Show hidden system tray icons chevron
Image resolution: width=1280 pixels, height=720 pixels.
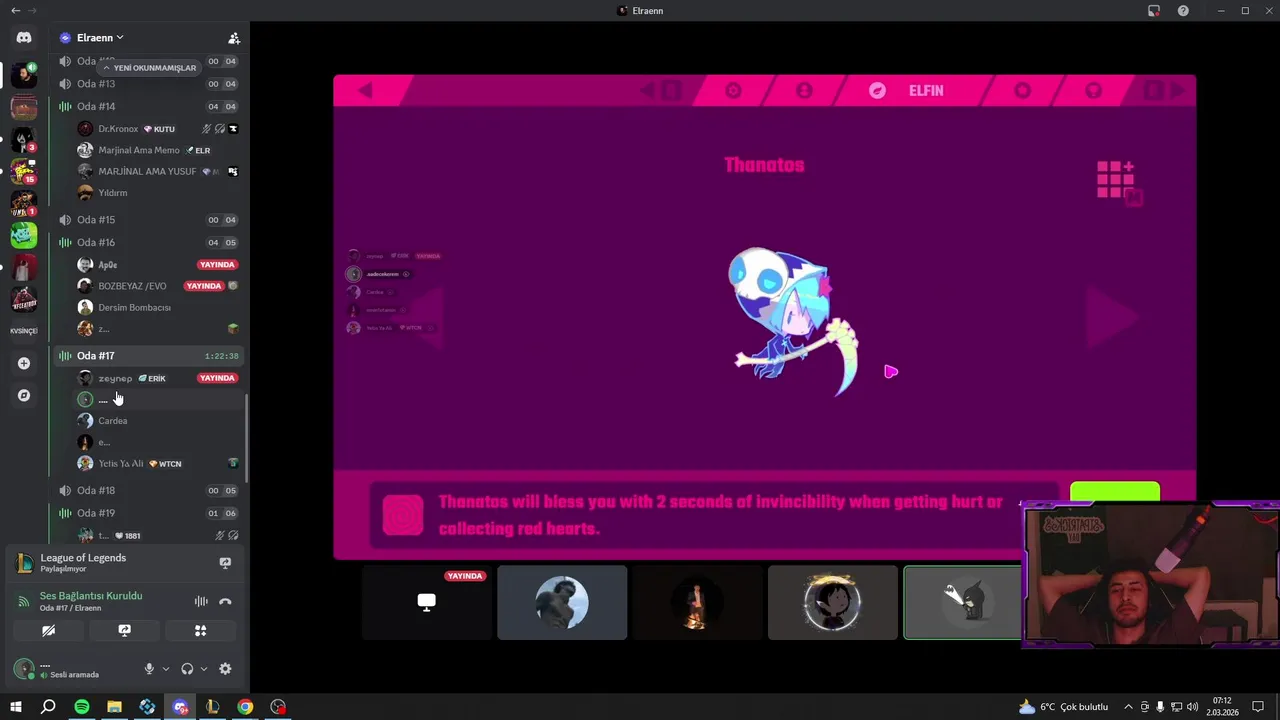(x=1128, y=707)
